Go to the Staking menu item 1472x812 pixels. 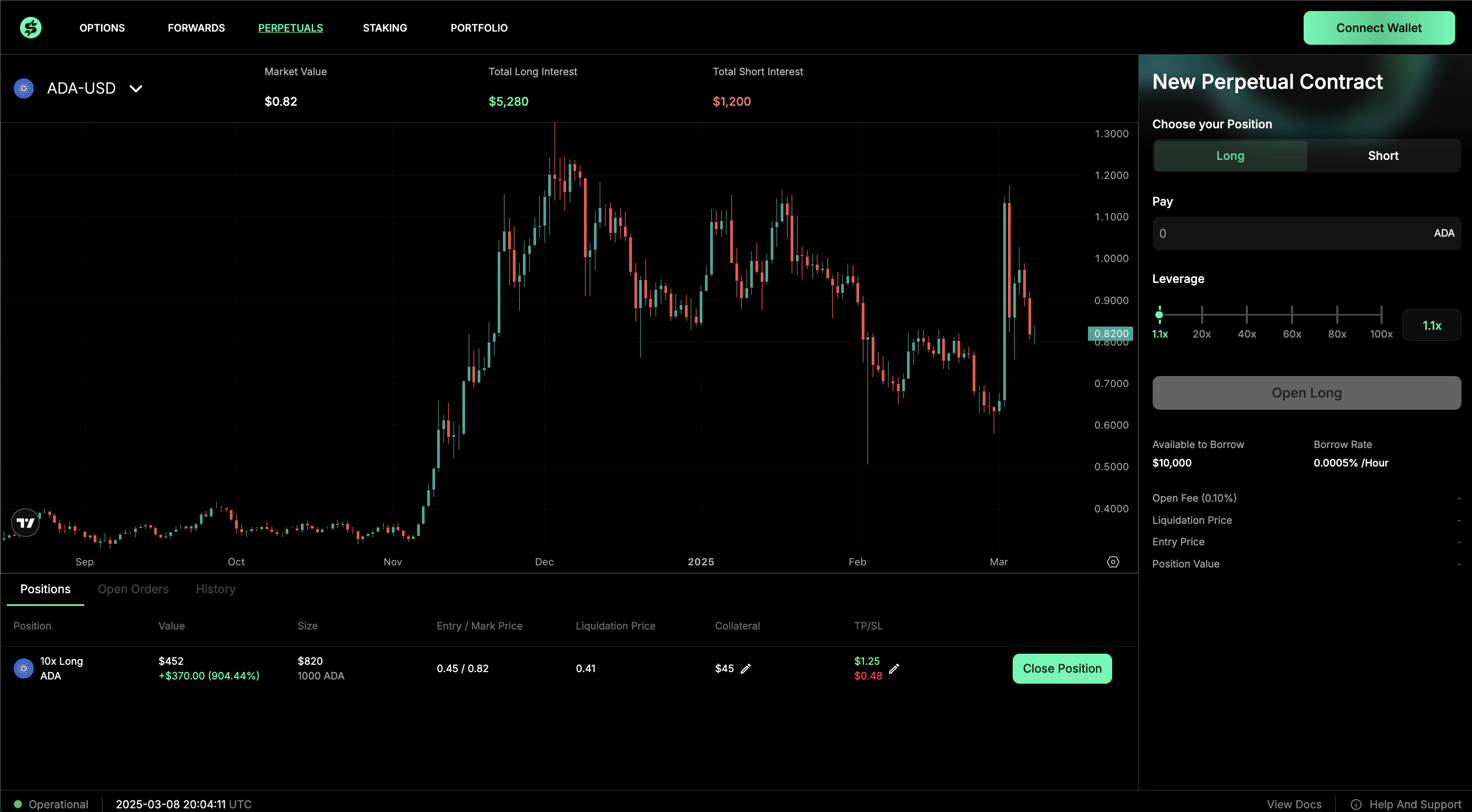click(x=385, y=28)
